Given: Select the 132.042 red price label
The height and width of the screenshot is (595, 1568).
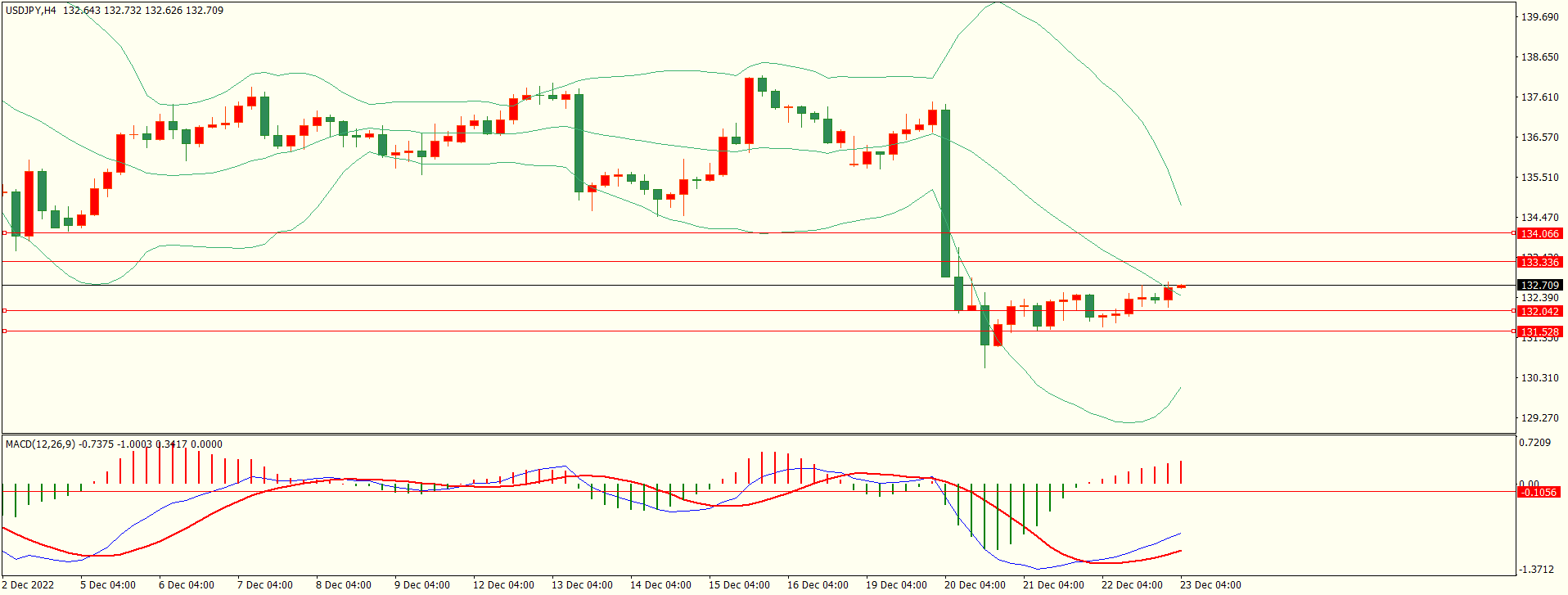Looking at the screenshot, I should 1539,312.
